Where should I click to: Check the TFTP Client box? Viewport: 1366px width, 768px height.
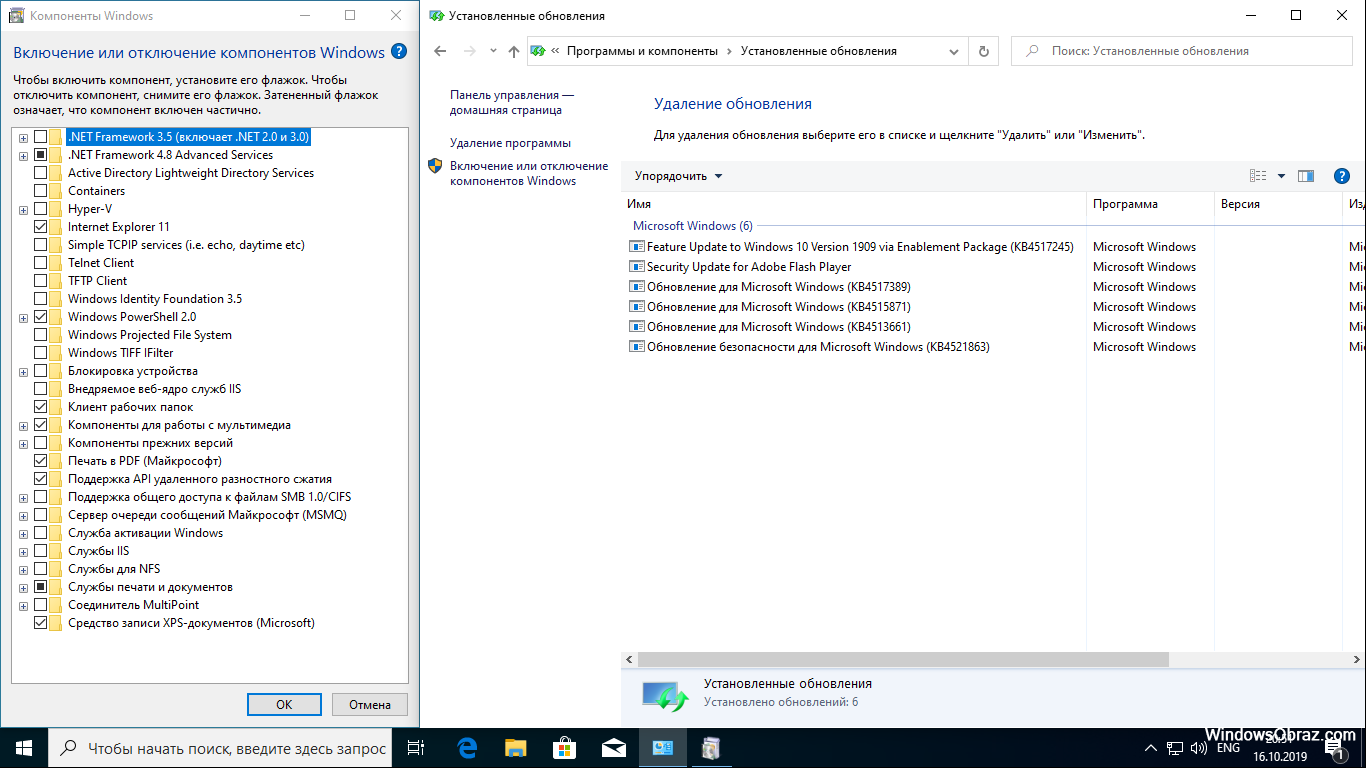click(40, 281)
